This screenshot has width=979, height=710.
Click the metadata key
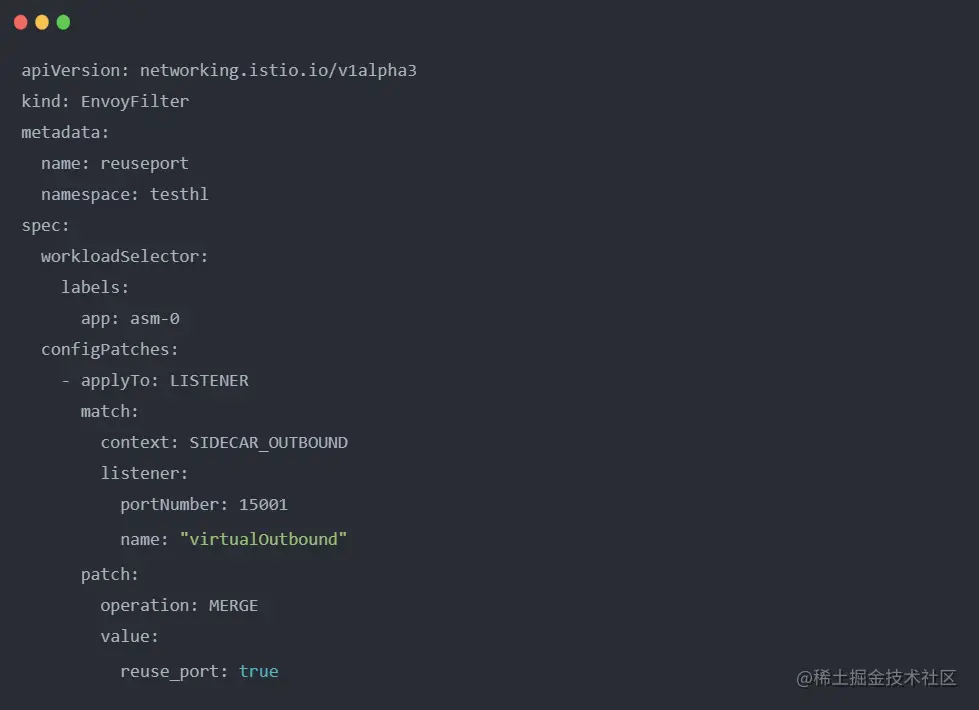[x=65, y=132]
